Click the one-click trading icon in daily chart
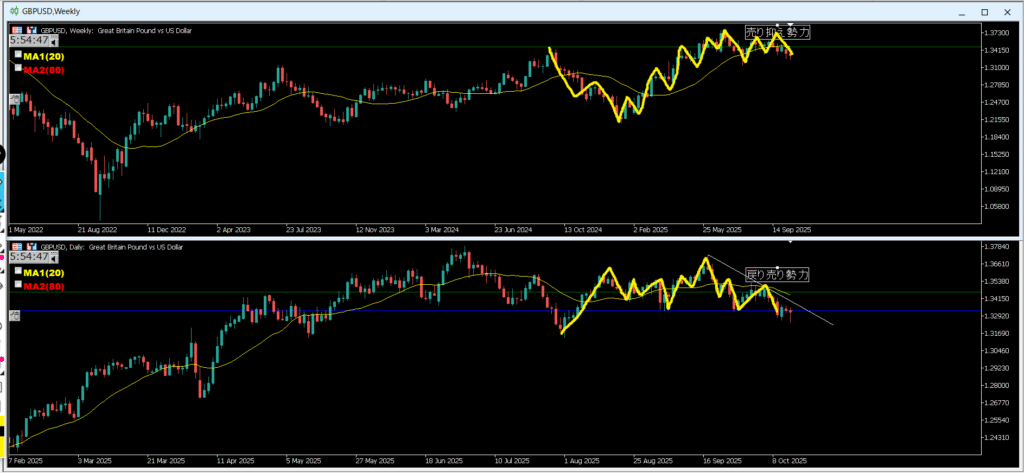This screenshot has height=473, width=1024. point(16,246)
